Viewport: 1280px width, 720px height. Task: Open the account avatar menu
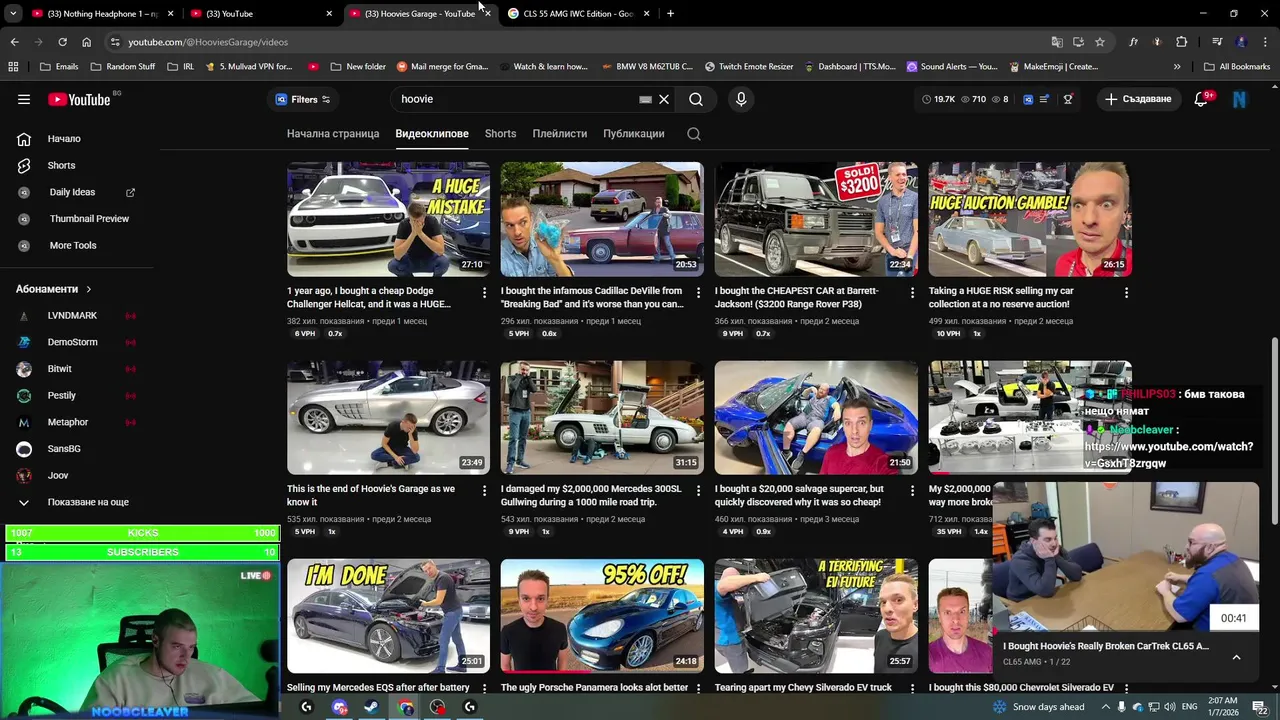pos(1240,99)
